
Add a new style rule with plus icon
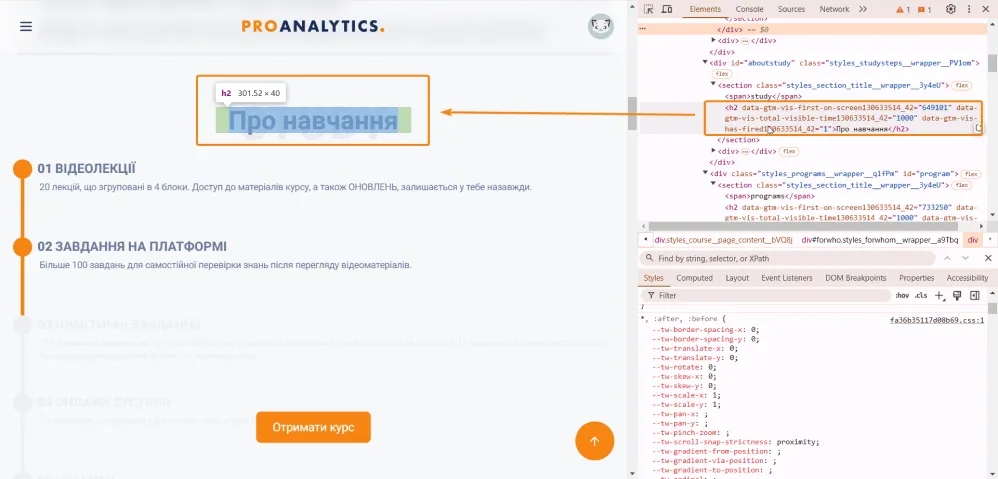(938, 296)
